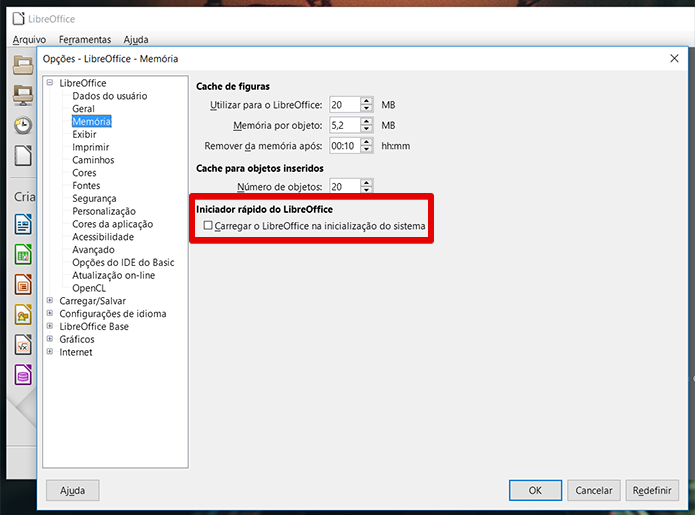Select Caminhos in options tree

(93, 160)
